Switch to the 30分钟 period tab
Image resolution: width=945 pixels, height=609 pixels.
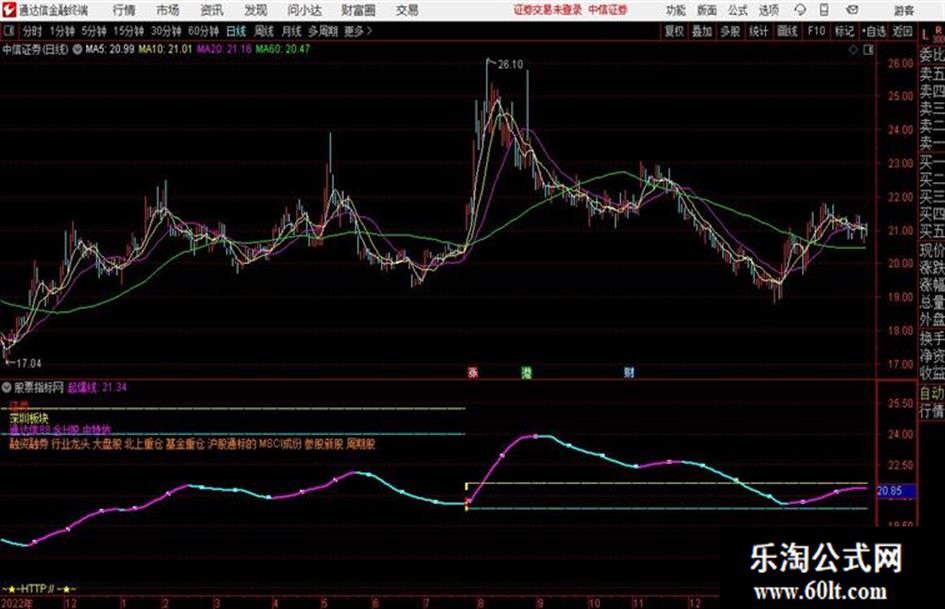166,31
